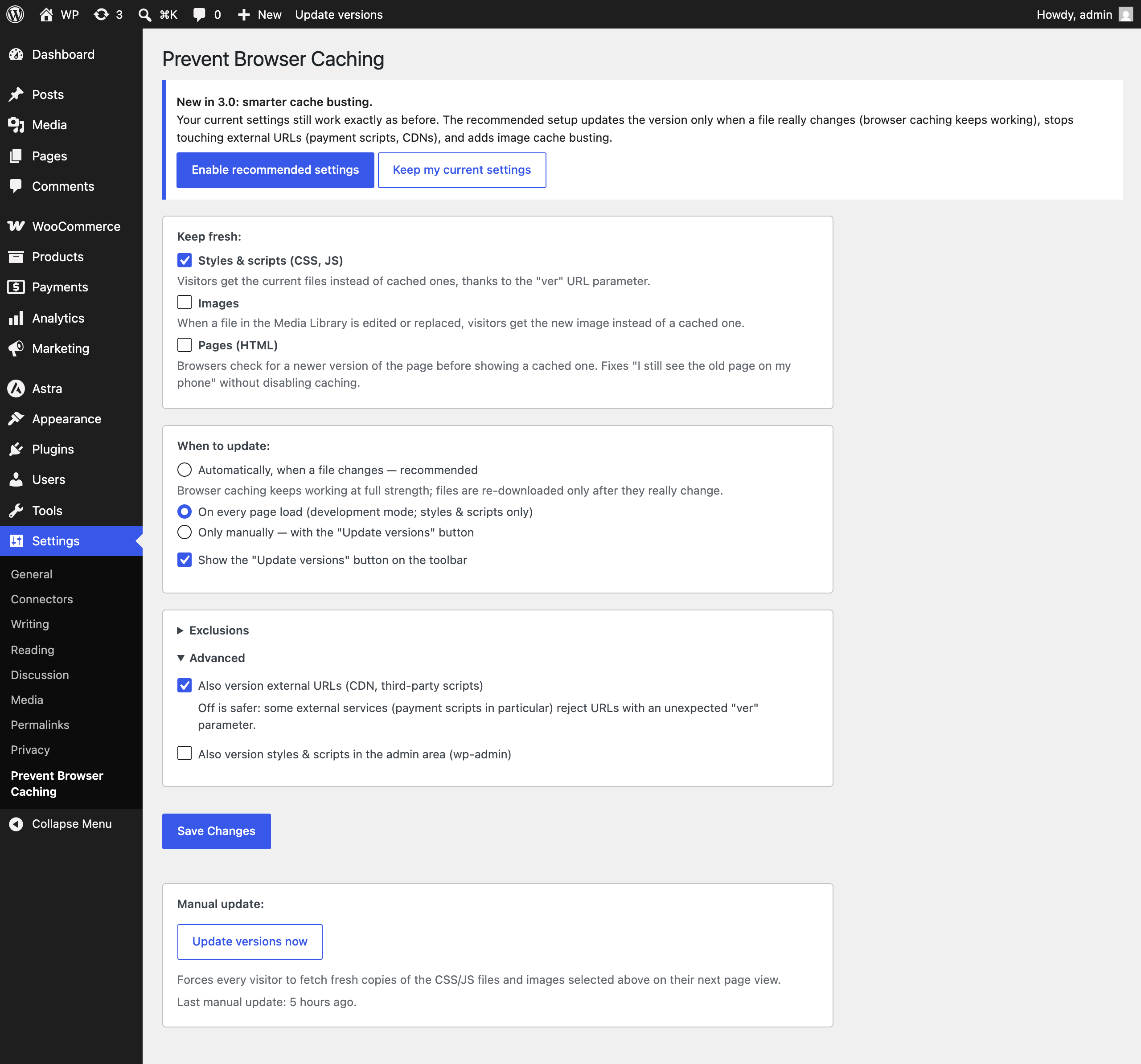This screenshot has width=1141, height=1064.
Task: Click the Posts pin icon
Action: tap(16, 94)
